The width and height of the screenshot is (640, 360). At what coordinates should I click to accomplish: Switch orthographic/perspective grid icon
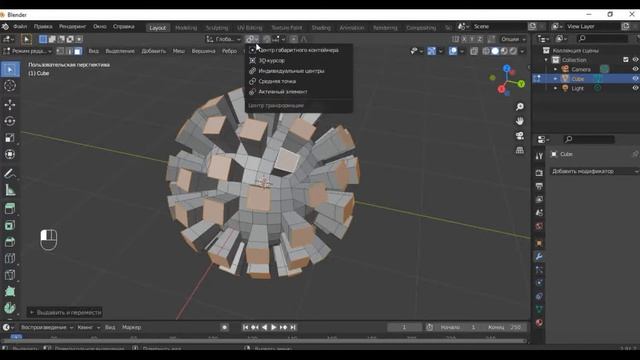[x=520, y=150]
